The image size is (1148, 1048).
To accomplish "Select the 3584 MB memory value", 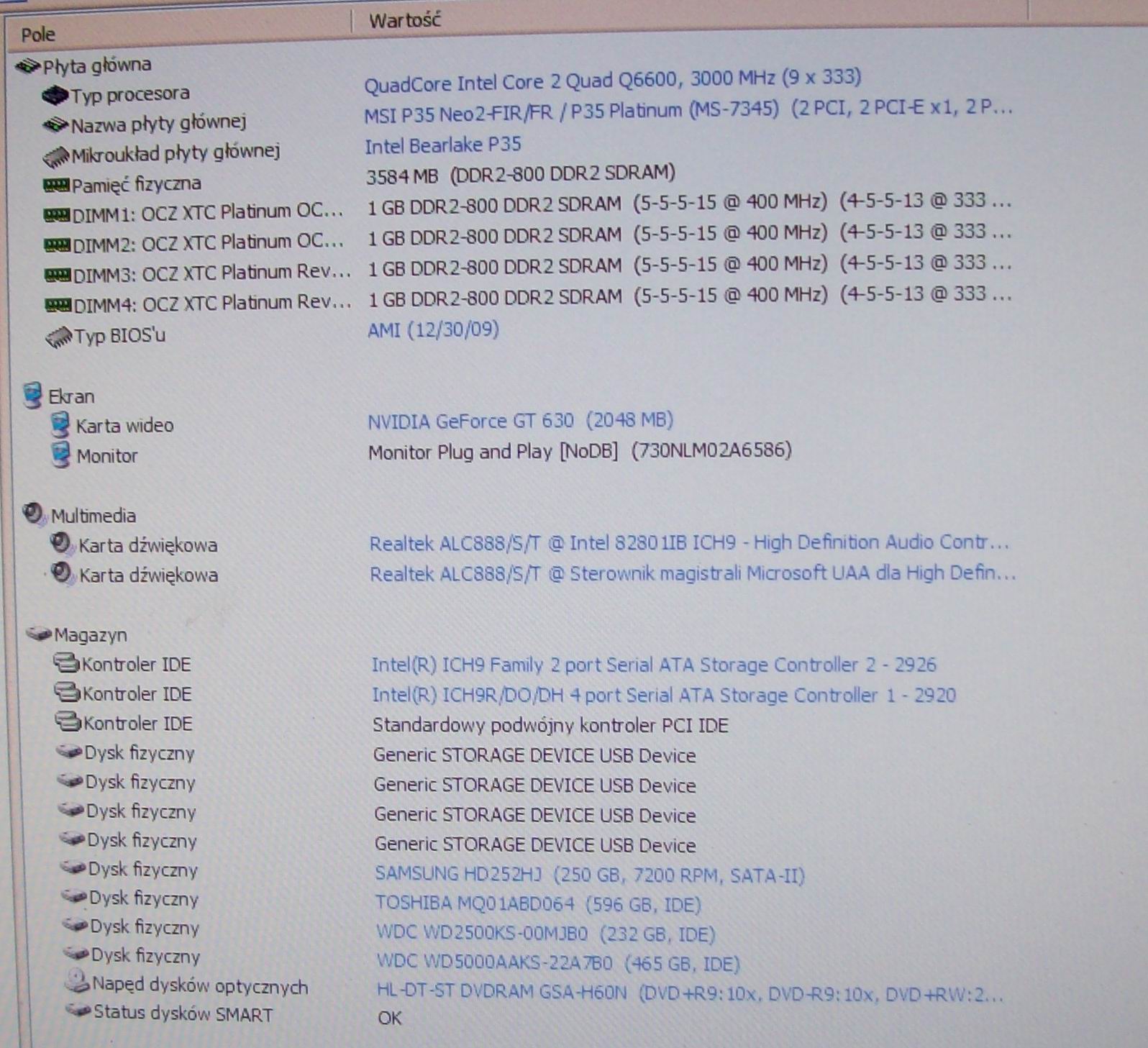I will click(x=521, y=174).
